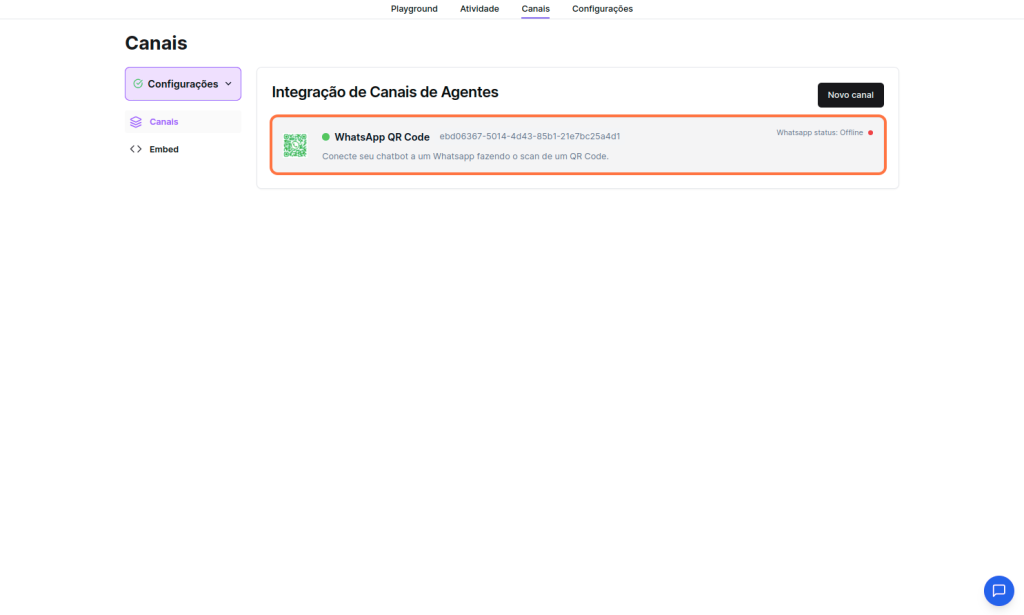The image size is (1024, 615).
Task: Select the Embed sidebar label
Action: click(x=164, y=149)
